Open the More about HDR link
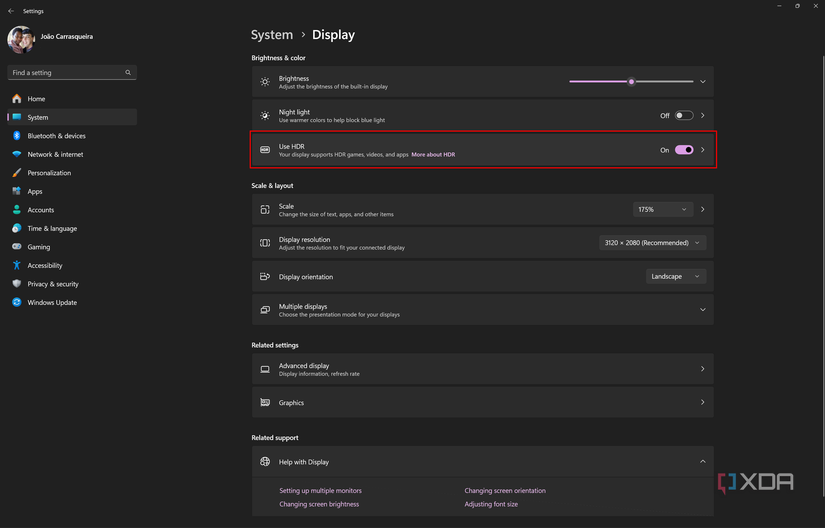825x528 pixels. tap(433, 155)
